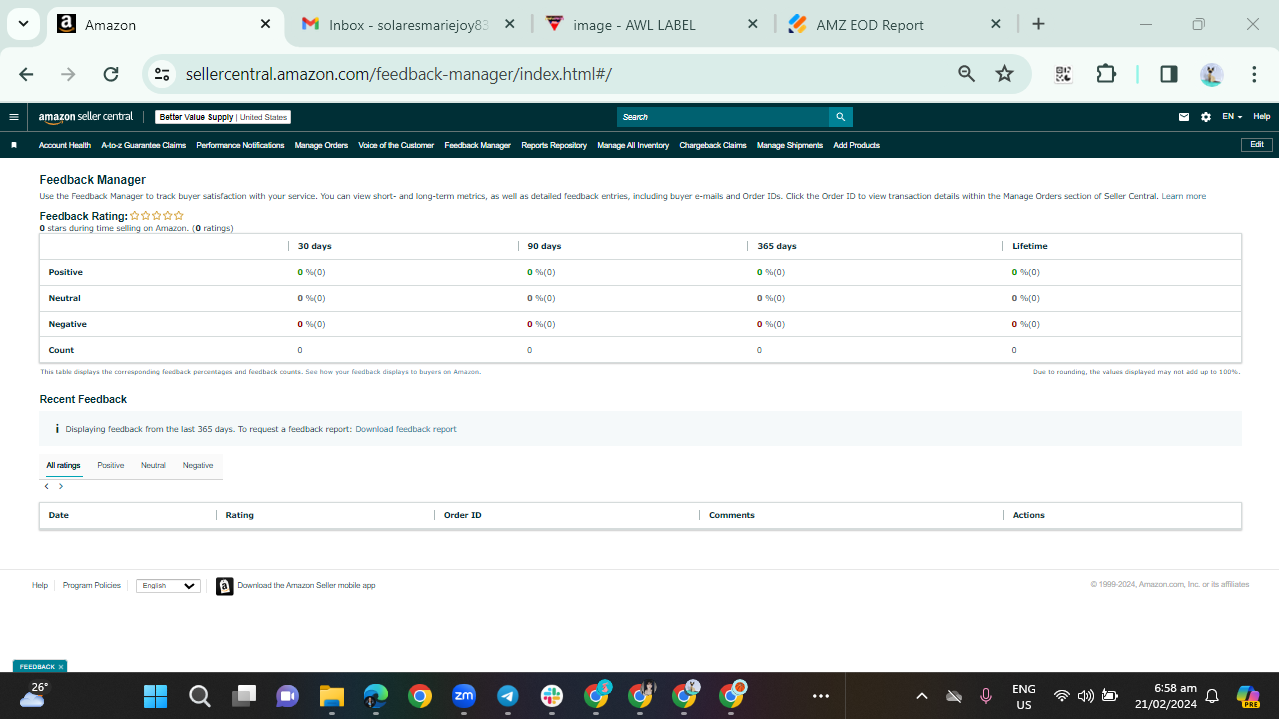Close the Amazon browser tab
Screen dimensions: 1279x719
(x=265, y=24)
